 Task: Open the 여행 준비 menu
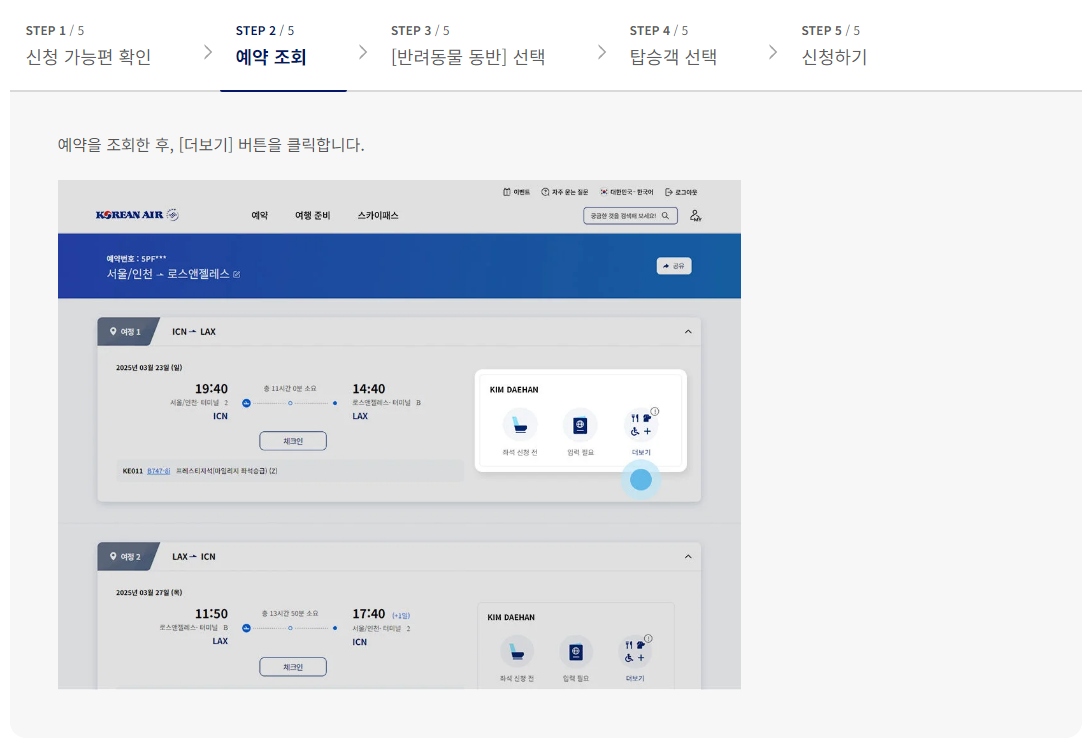pyautogui.click(x=313, y=215)
